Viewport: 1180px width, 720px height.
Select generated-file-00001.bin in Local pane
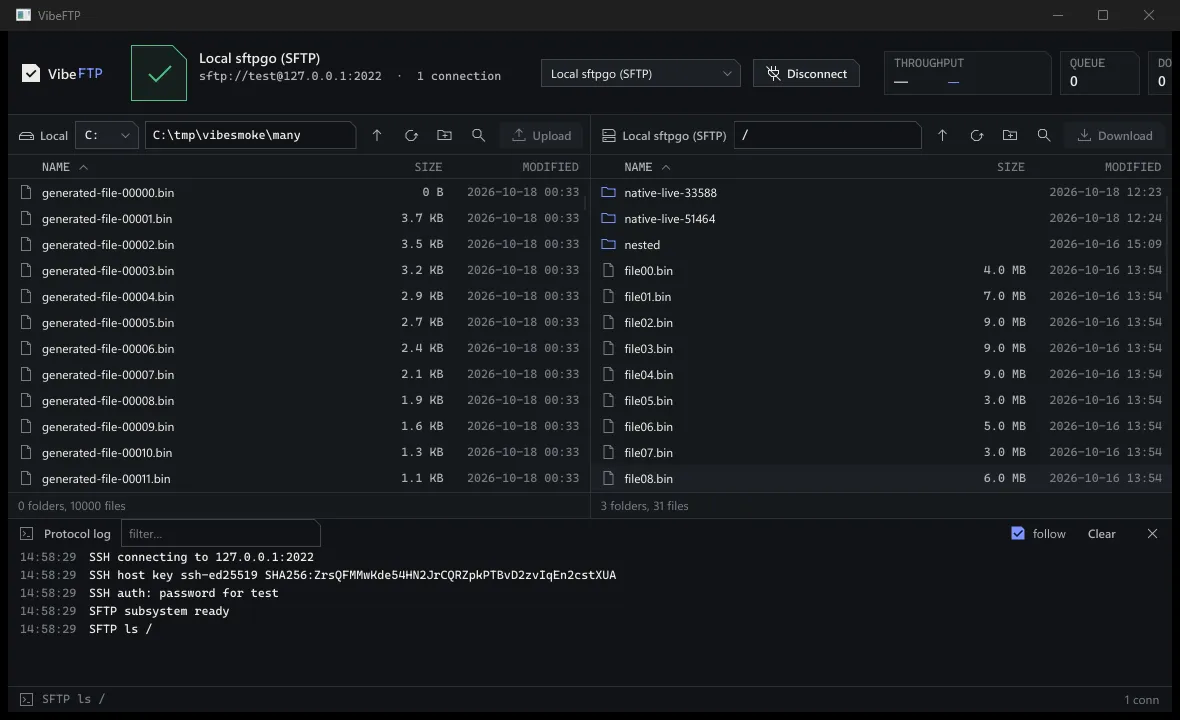(x=299, y=218)
